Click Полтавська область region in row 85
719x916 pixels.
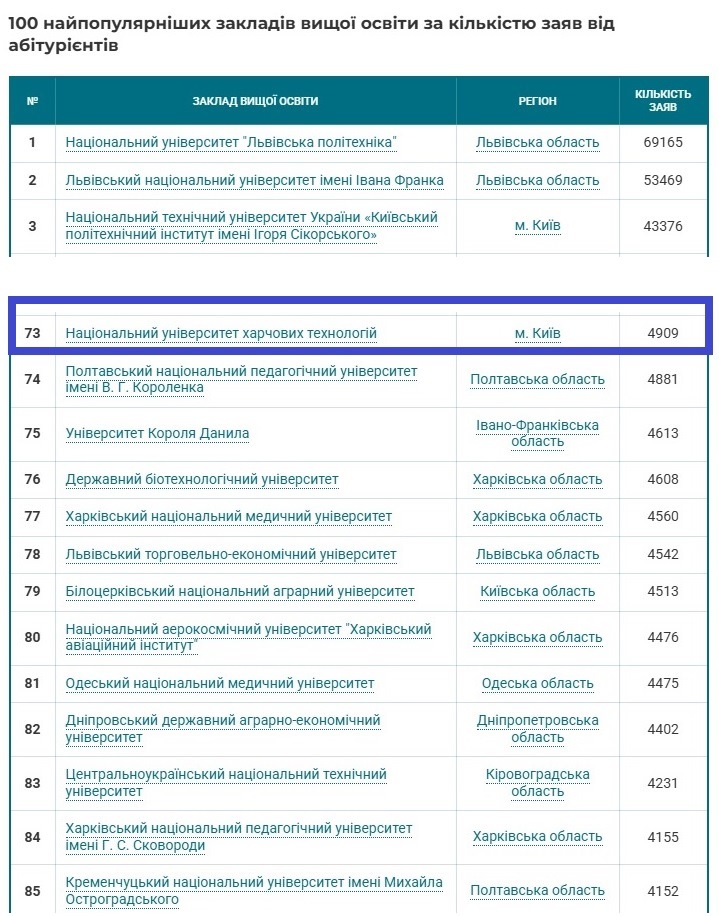(x=537, y=891)
